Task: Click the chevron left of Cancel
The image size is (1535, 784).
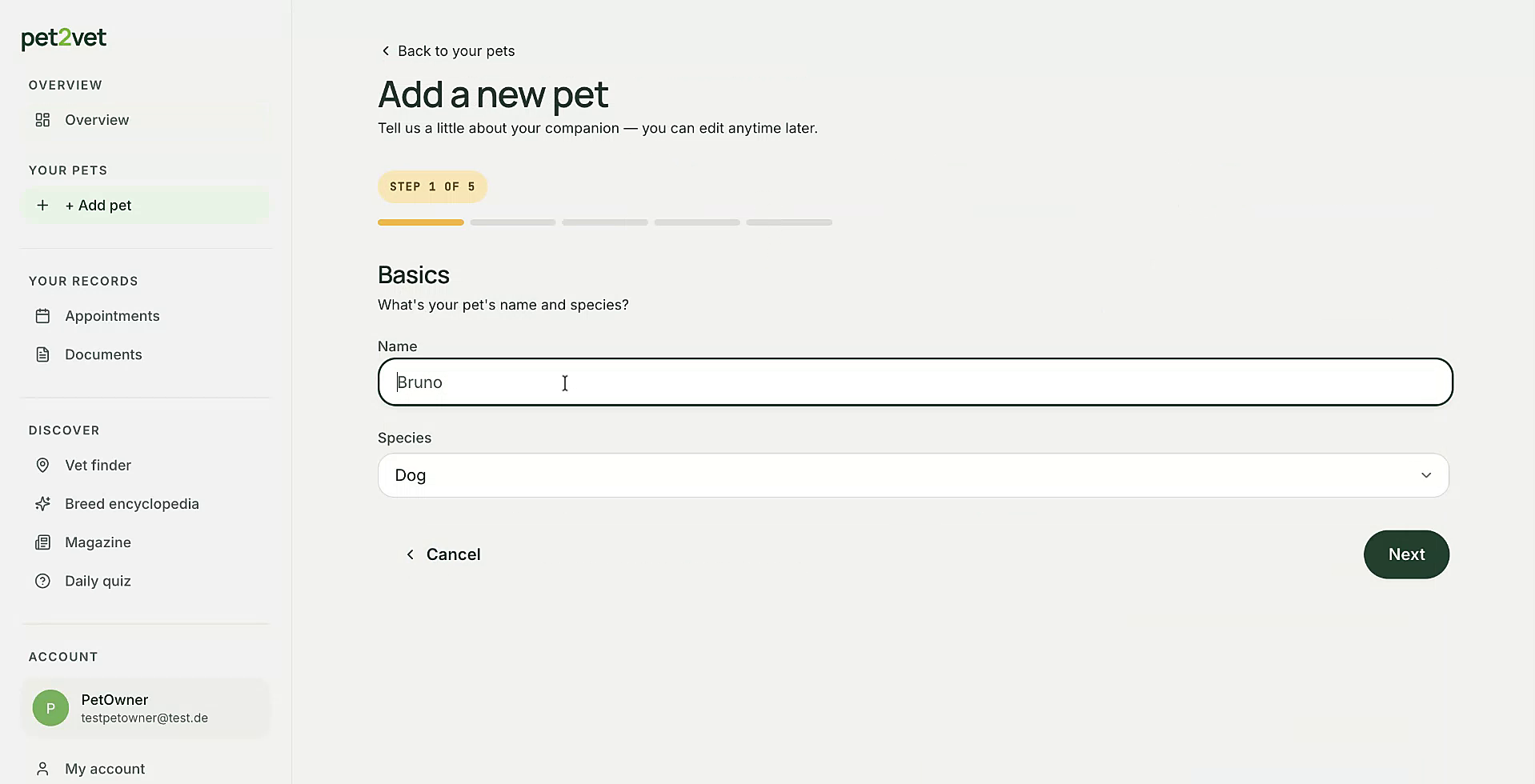Action: [x=410, y=554]
